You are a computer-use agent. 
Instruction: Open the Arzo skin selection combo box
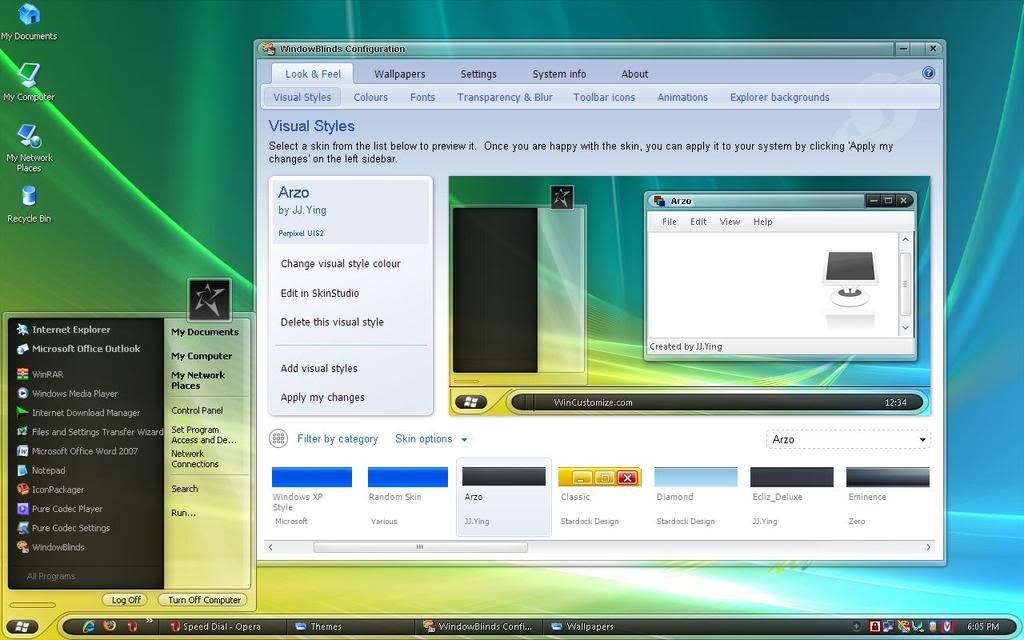(848, 439)
